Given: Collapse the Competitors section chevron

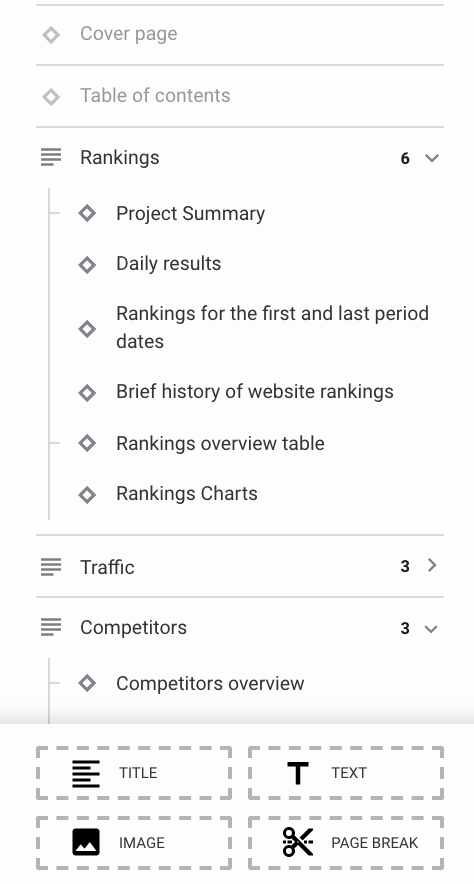Looking at the screenshot, I should click(431, 629).
